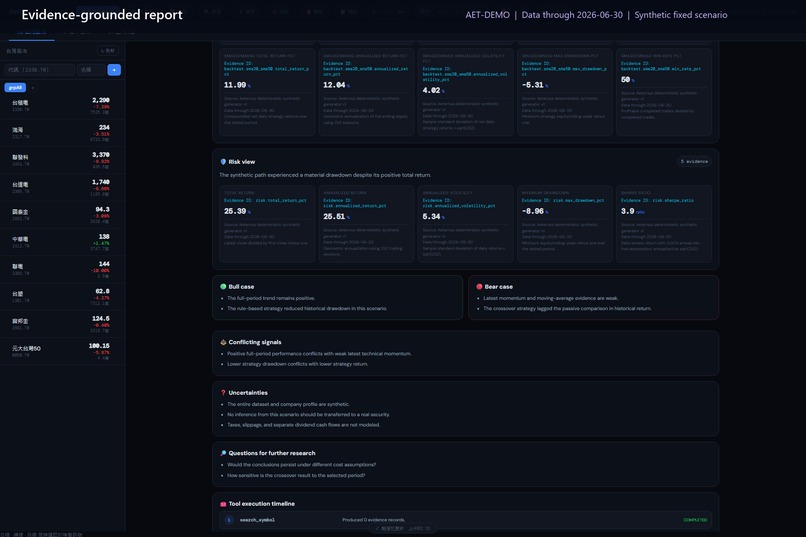Click the Questions for further research heading
Viewport: 806px width, 537px height.
272,453
